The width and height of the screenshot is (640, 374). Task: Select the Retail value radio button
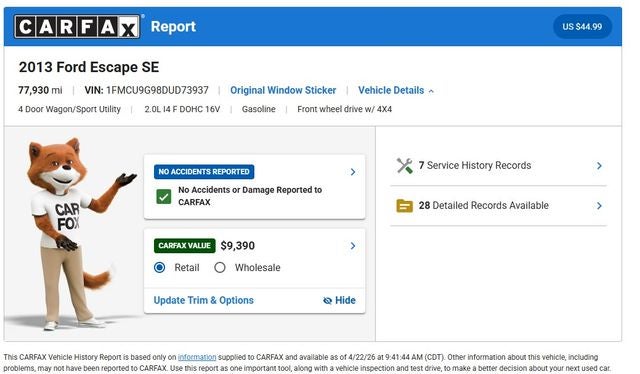coord(160,267)
